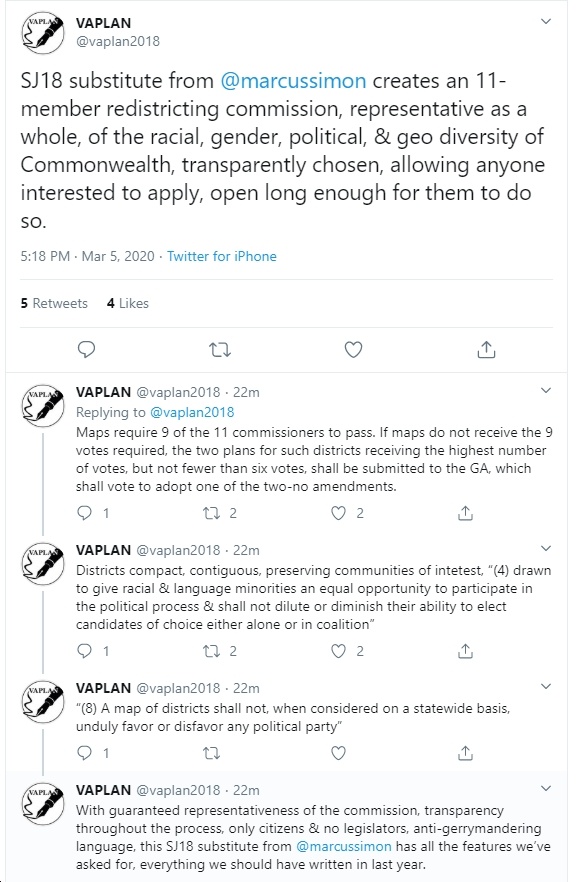The width and height of the screenshot is (582, 882).
Task: Like the 'Maps require 9 of the 11' reply
Action: pyautogui.click(x=338, y=513)
